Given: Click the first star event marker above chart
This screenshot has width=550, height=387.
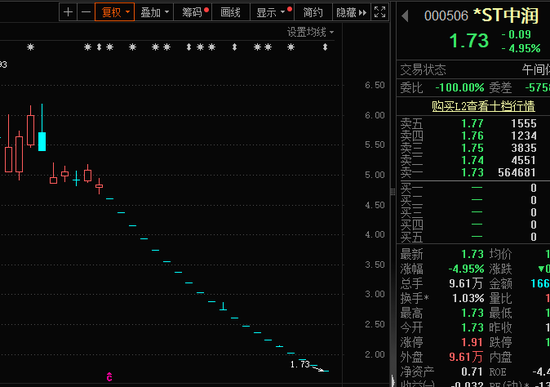Looking at the screenshot, I should point(31,47).
